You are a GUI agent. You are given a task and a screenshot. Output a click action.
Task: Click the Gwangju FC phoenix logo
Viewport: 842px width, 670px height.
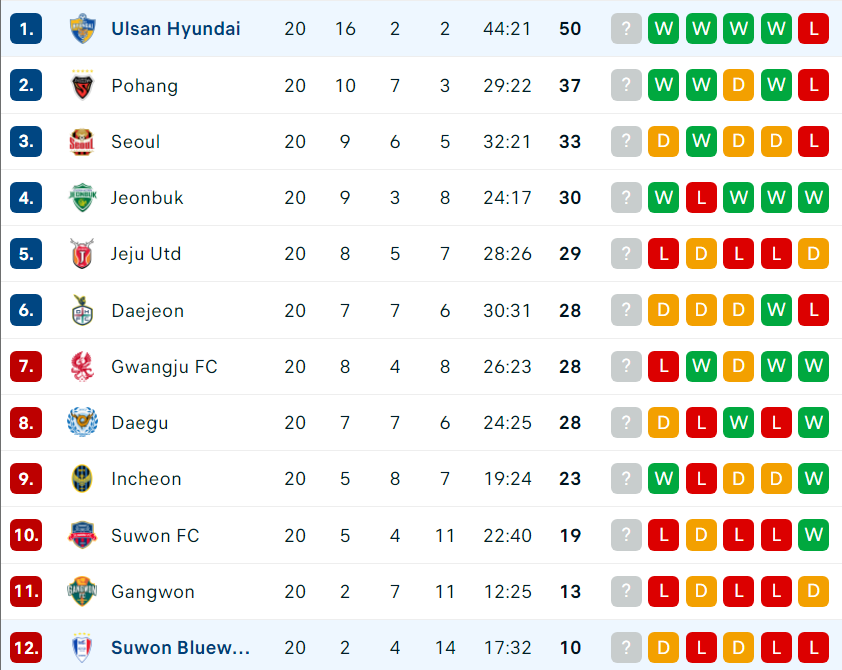(x=82, y=366)
